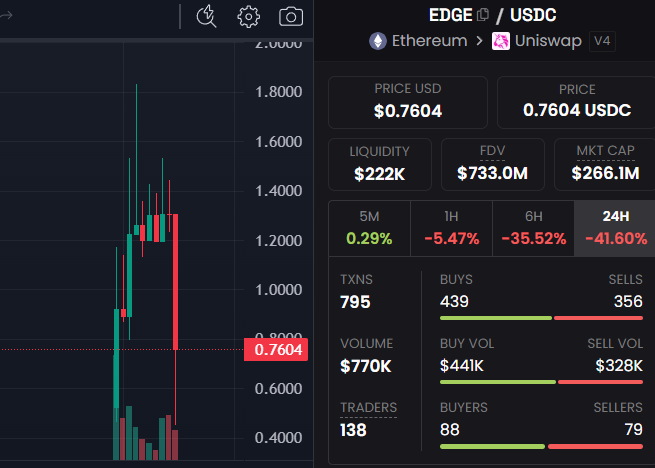Click the V4 version badge

[602, 41]
